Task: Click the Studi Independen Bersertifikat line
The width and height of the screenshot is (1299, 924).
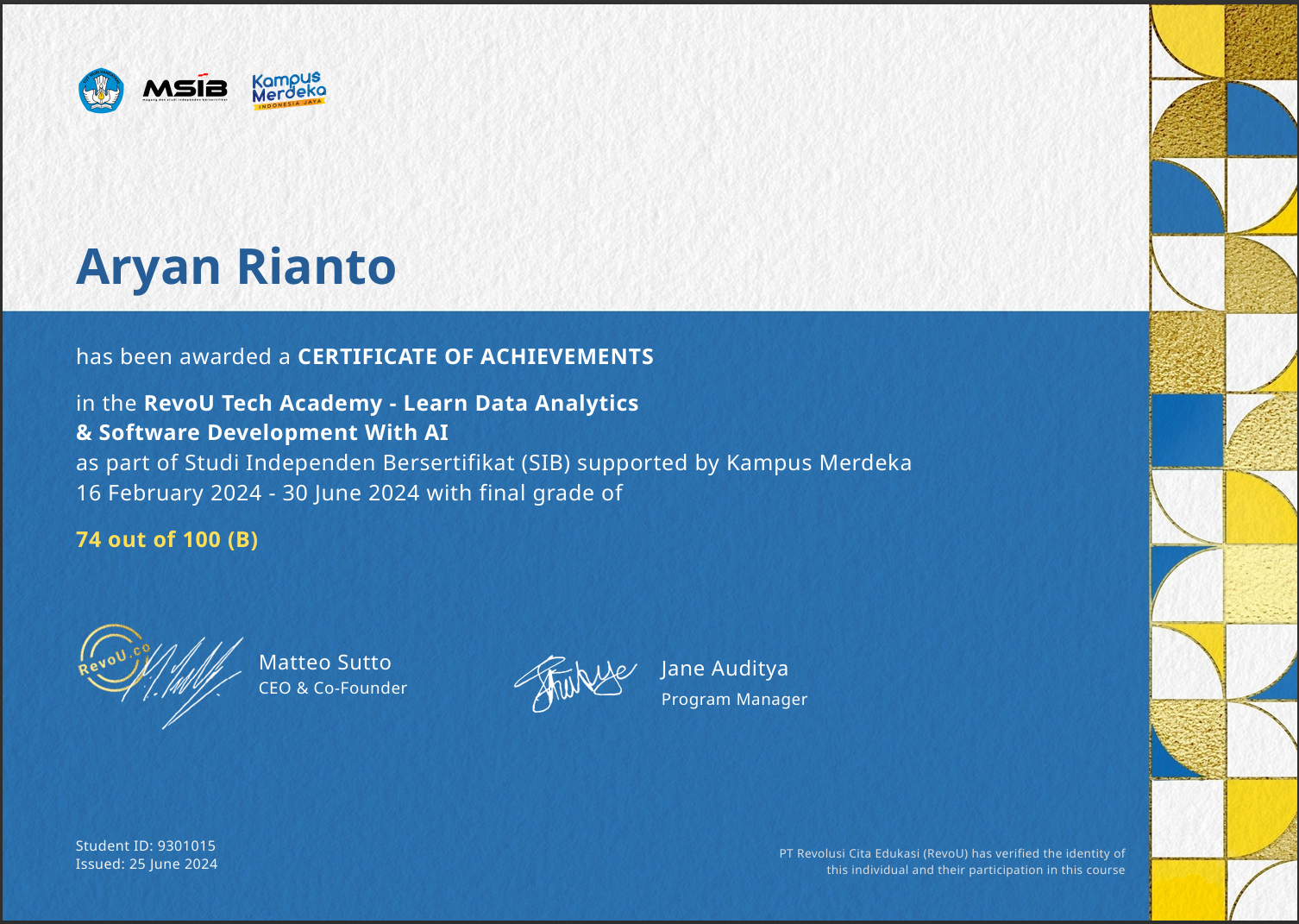Action: point(494,463)
